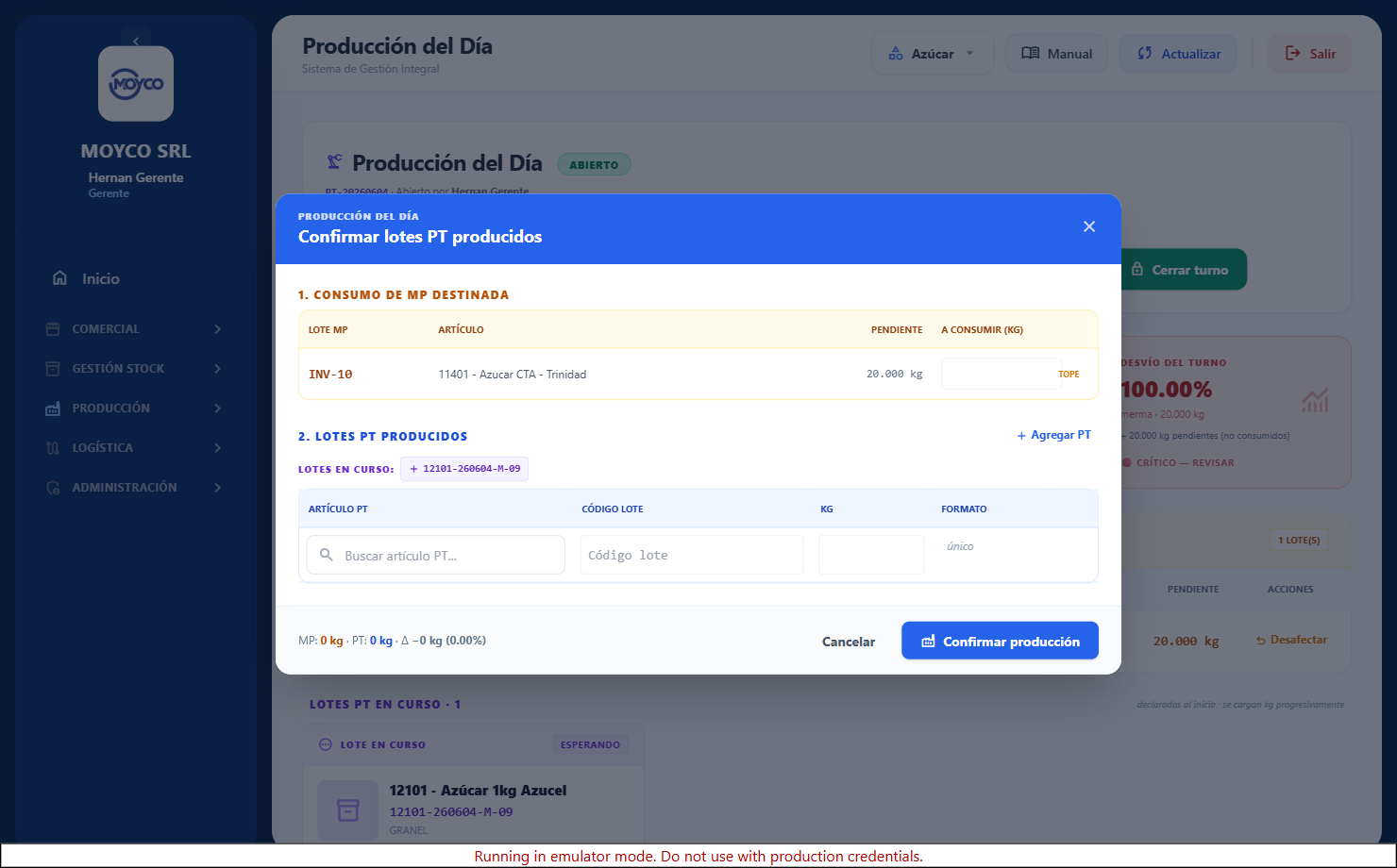The width and height of the screenshot is (1397, 868).
Task: Click the archive box icon on lote card
Action: point(348,810)
